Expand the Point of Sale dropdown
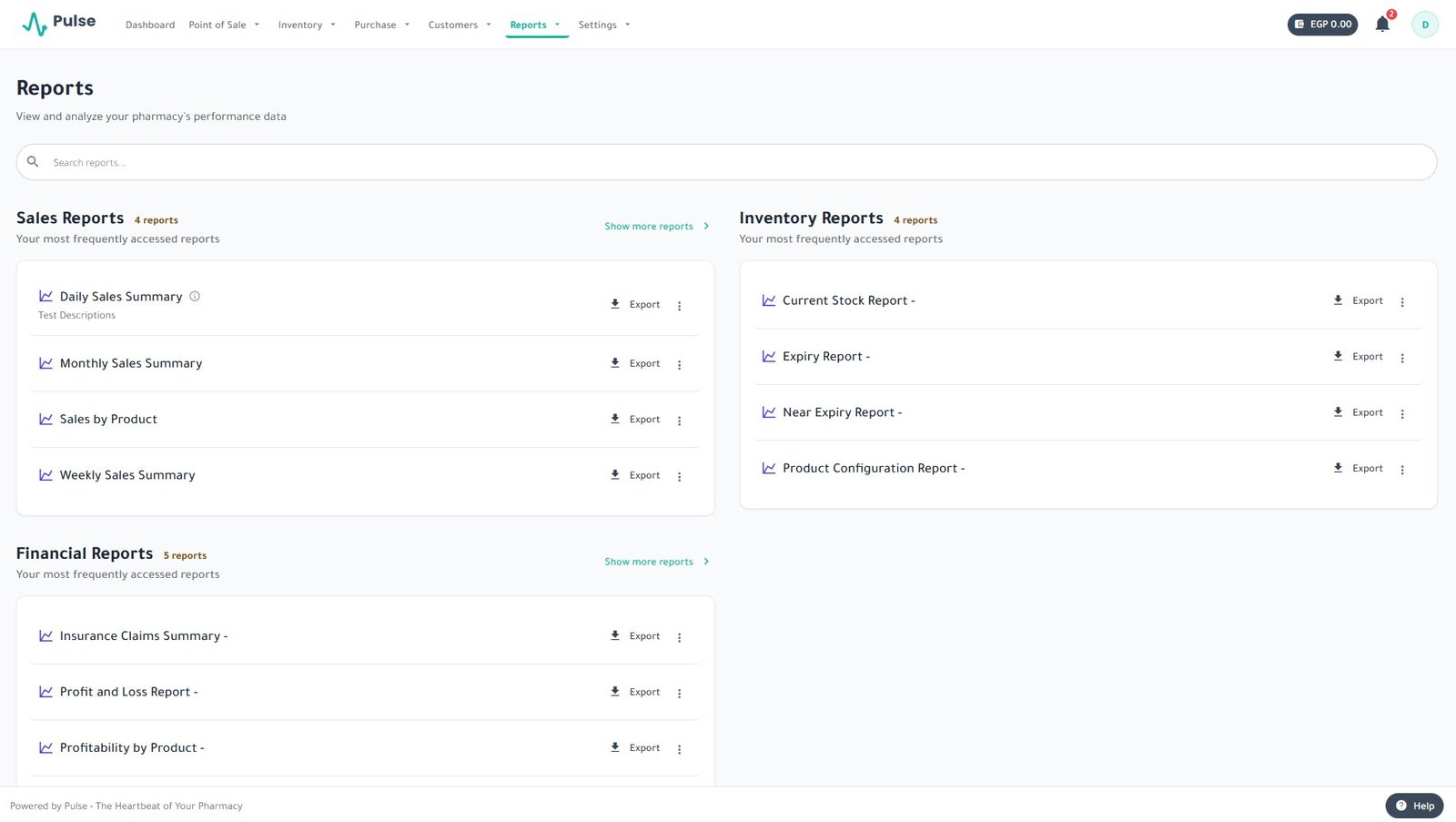 [x=224, y=25]
